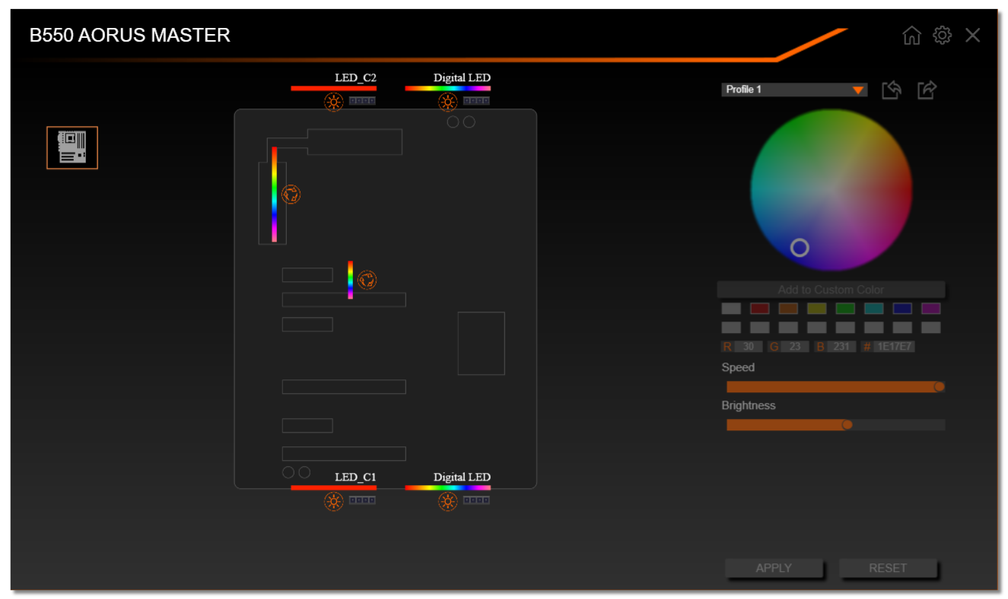
Task: Click top Digital LED sun effect icon
Action: (447, 102)
